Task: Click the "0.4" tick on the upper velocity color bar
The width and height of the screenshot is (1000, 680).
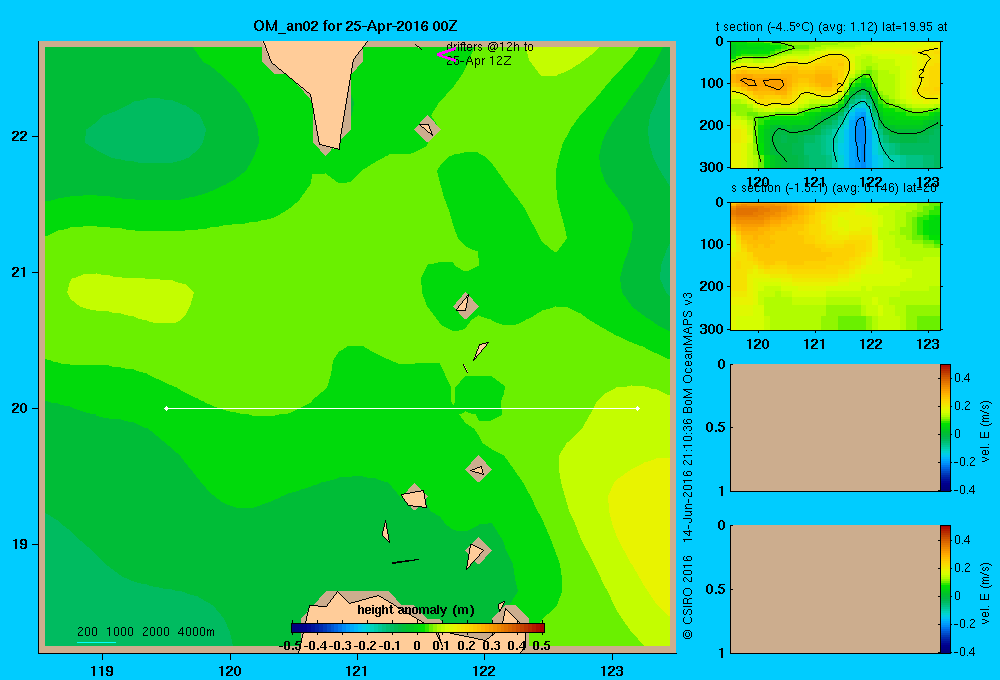Action: tap(963, 378)
